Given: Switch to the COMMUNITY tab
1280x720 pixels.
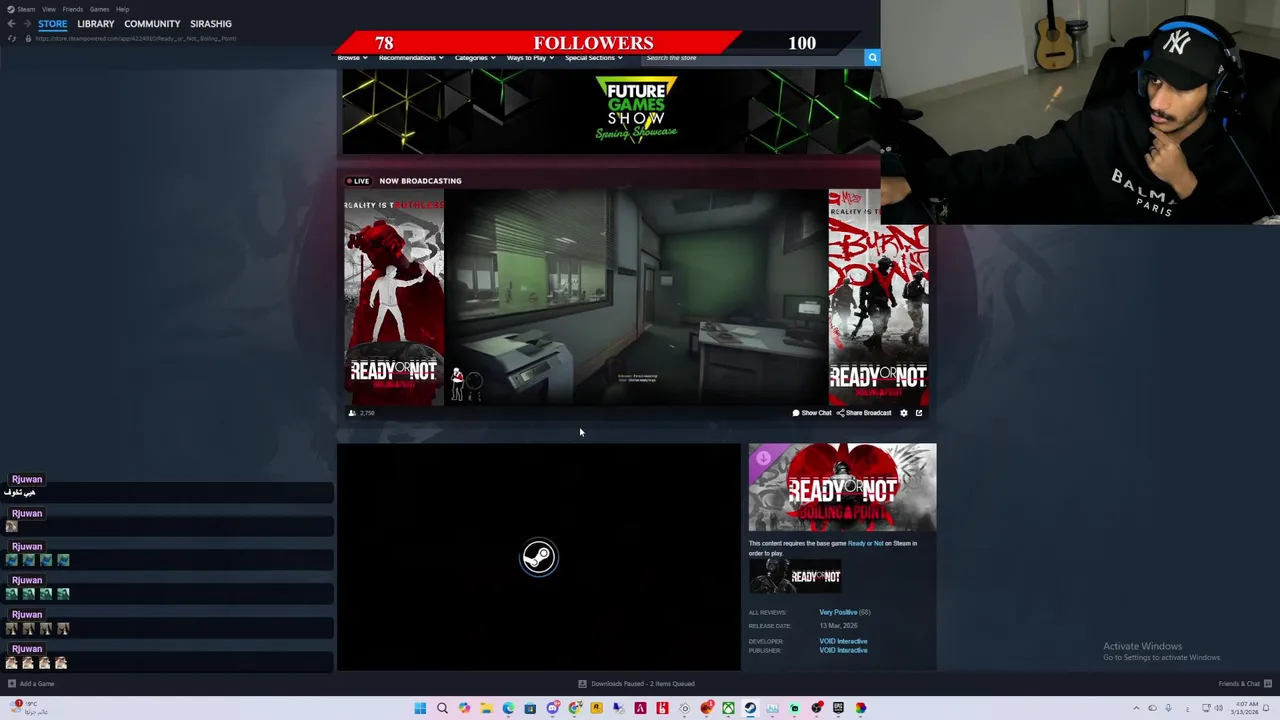Looking at the screenshot, I should pos(152,24).
